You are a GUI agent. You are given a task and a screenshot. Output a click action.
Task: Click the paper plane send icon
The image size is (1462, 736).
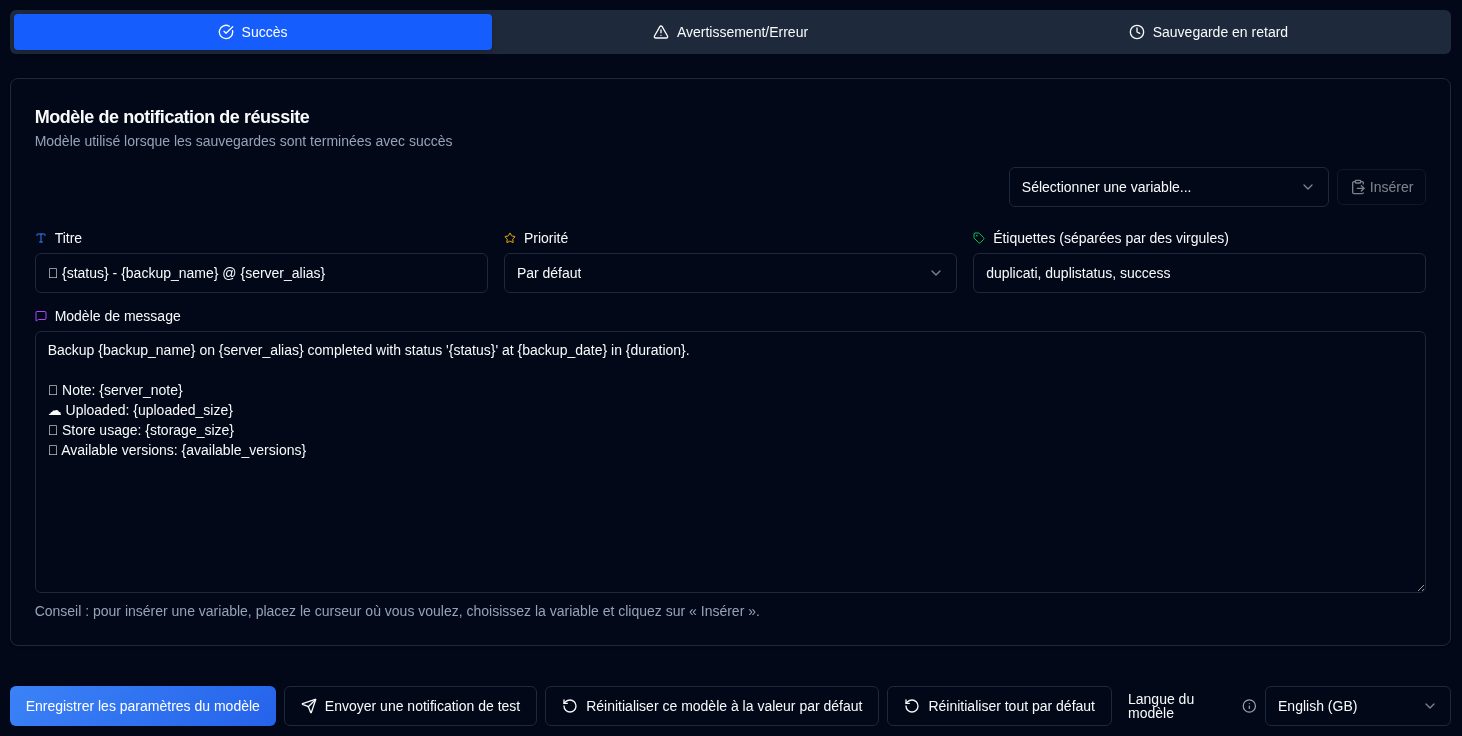click(x=309, y=706)
